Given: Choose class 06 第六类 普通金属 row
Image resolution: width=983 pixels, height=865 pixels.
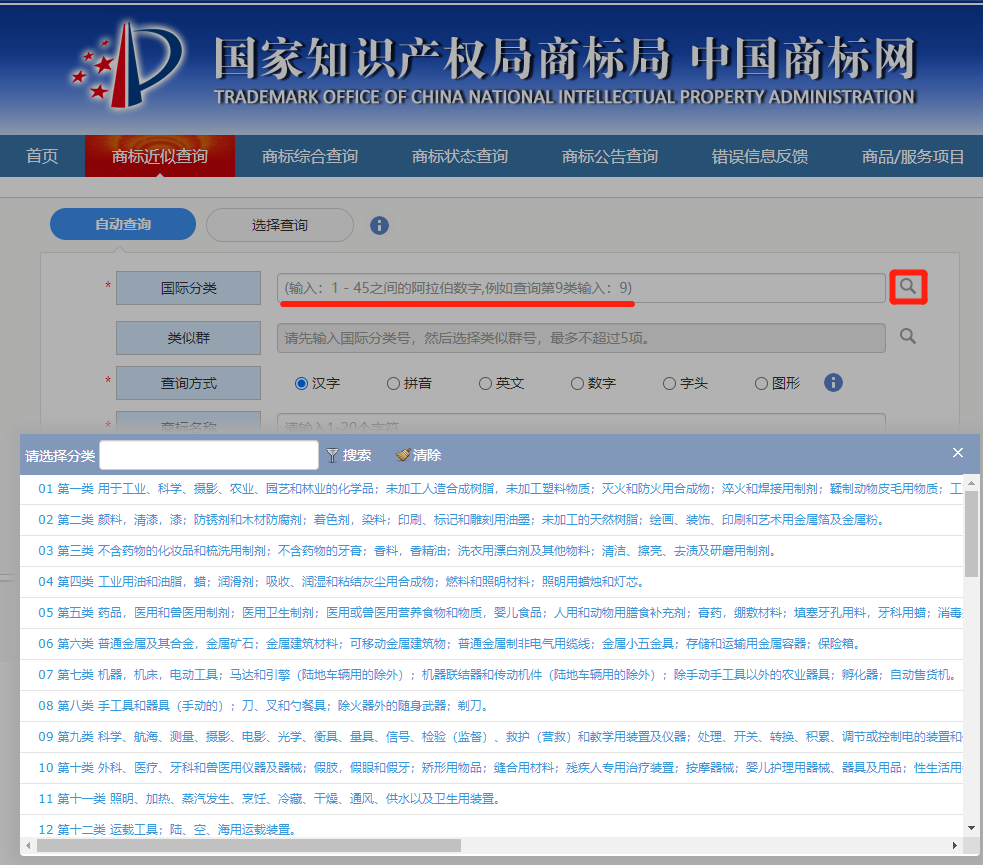Looking at the screenshot, I should click(492, 644).
